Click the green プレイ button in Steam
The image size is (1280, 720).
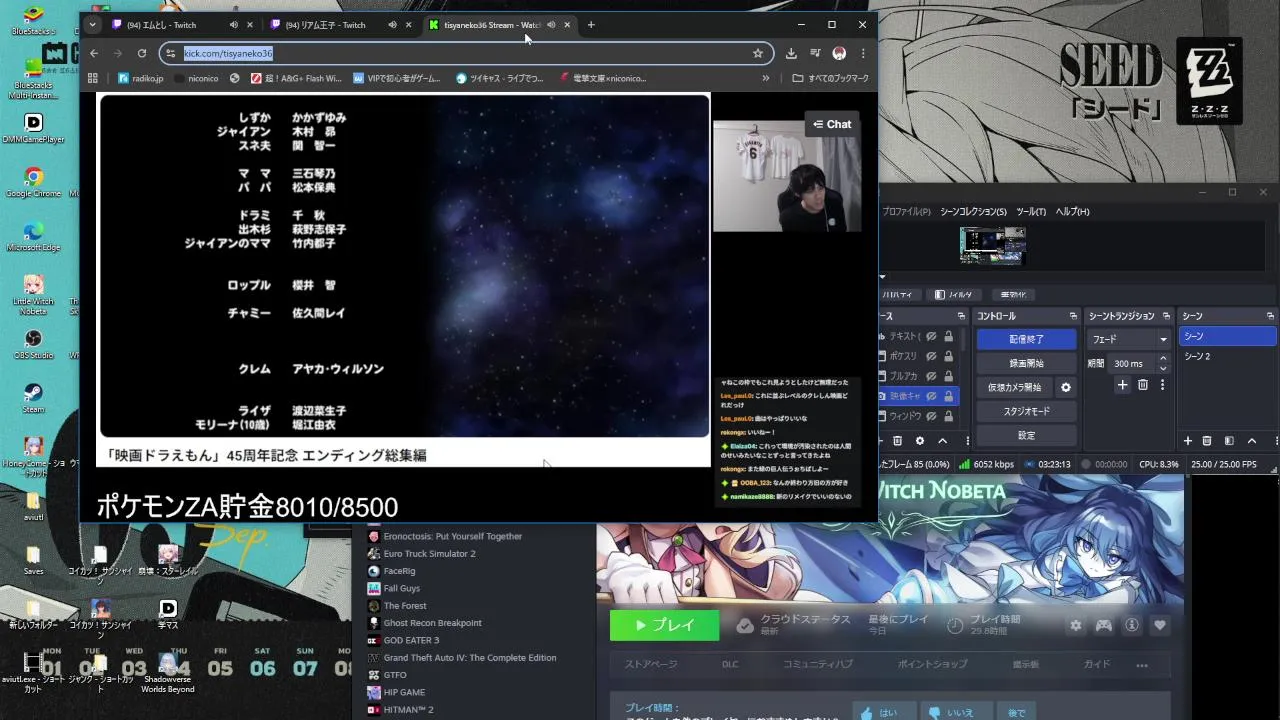coord(664,625)
